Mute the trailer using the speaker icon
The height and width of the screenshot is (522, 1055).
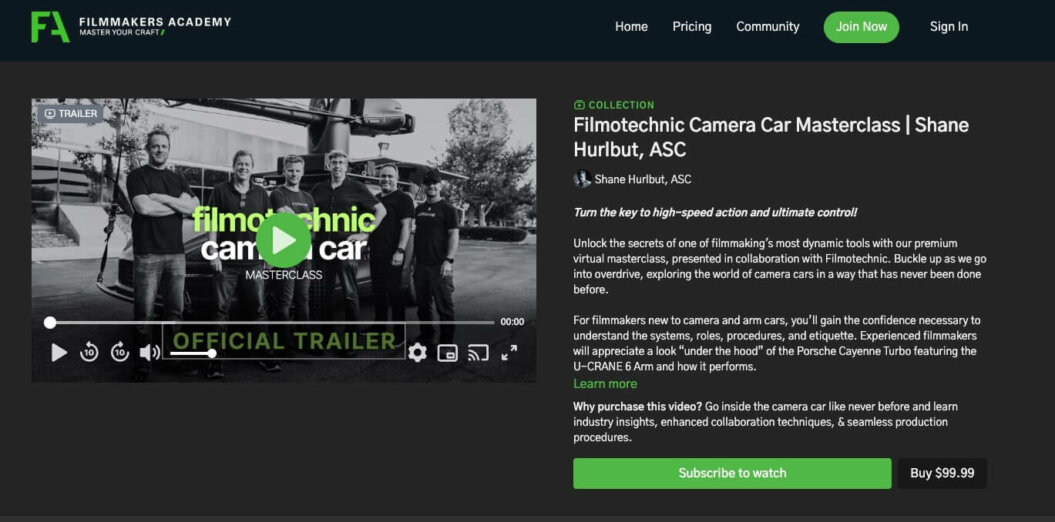tap(149, 352)
